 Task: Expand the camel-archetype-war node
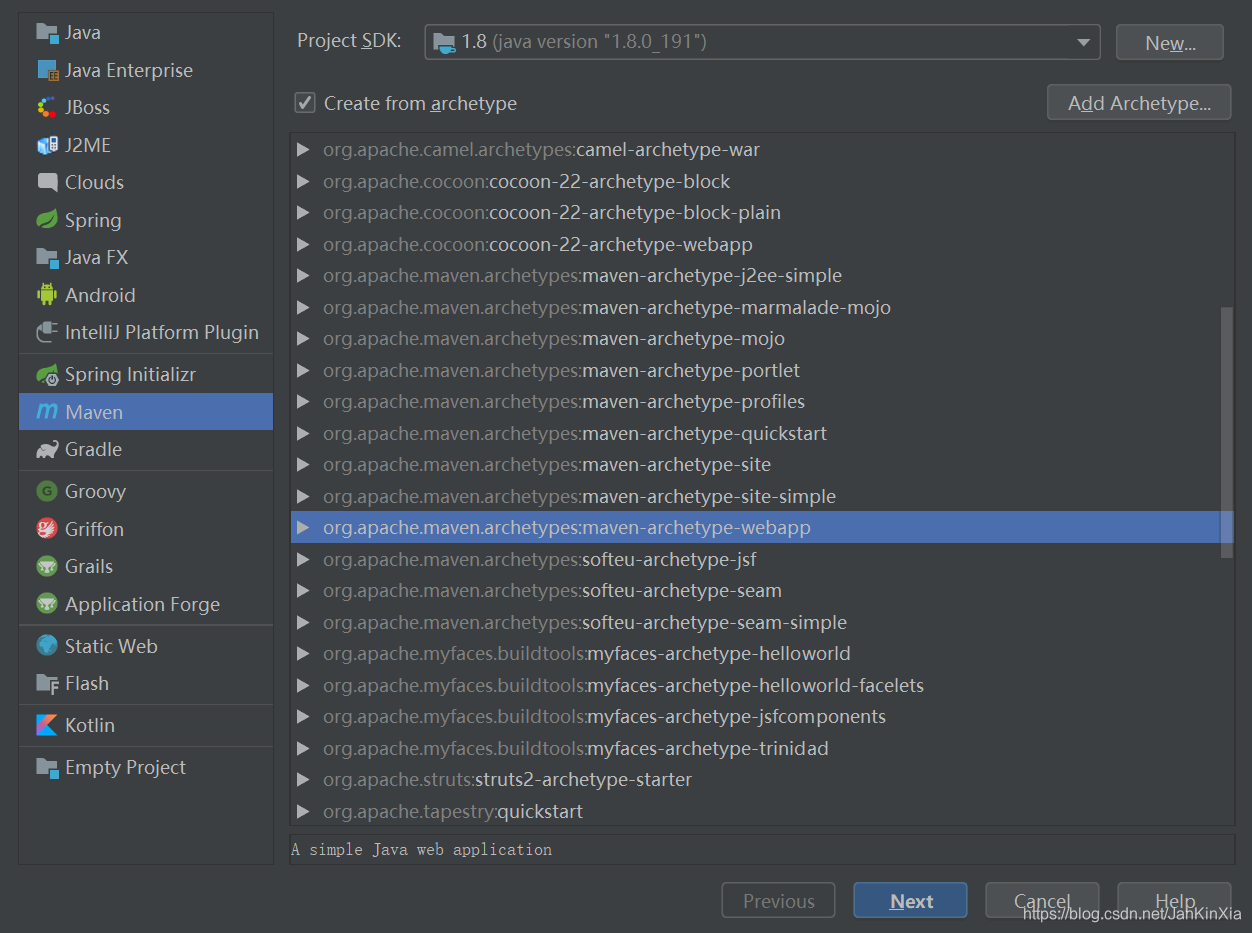[x=303, y=150]
